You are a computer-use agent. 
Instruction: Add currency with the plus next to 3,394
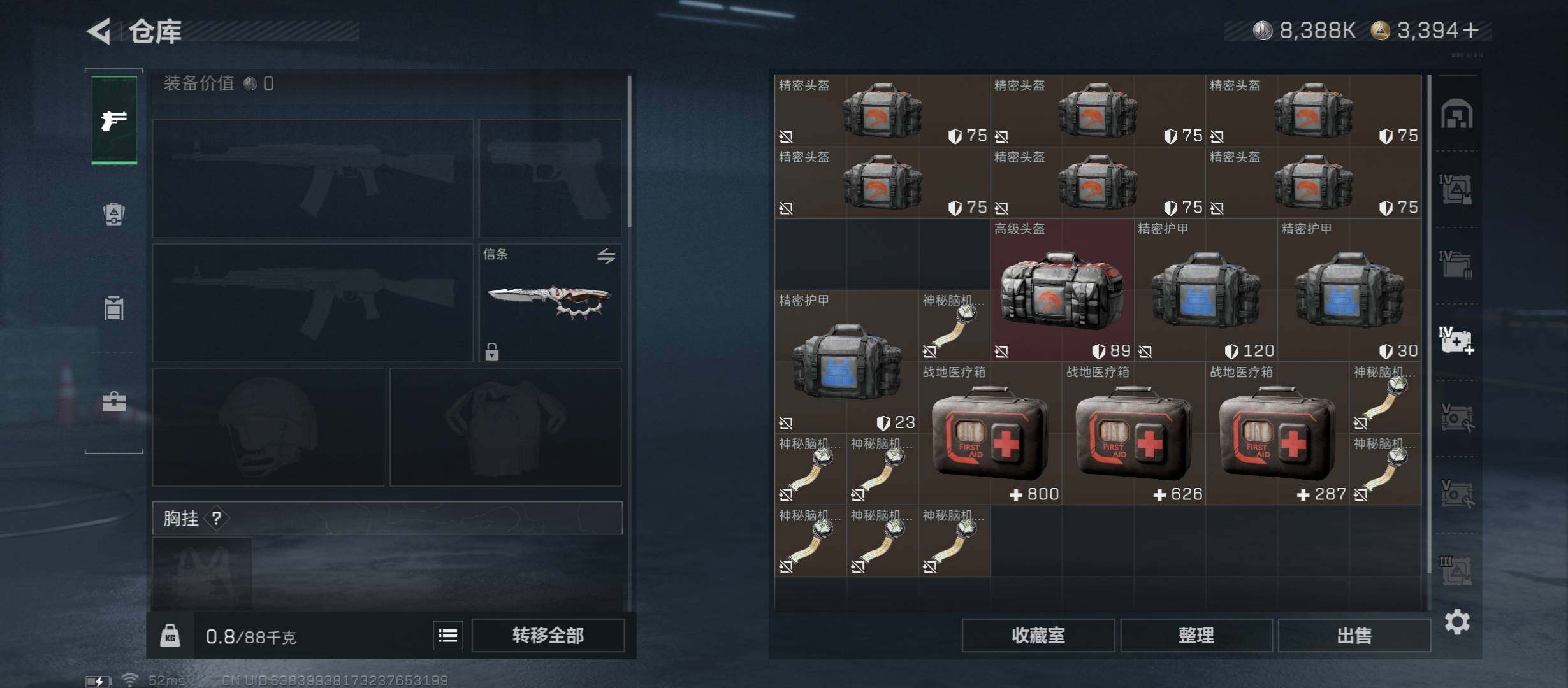point(1470,30)
